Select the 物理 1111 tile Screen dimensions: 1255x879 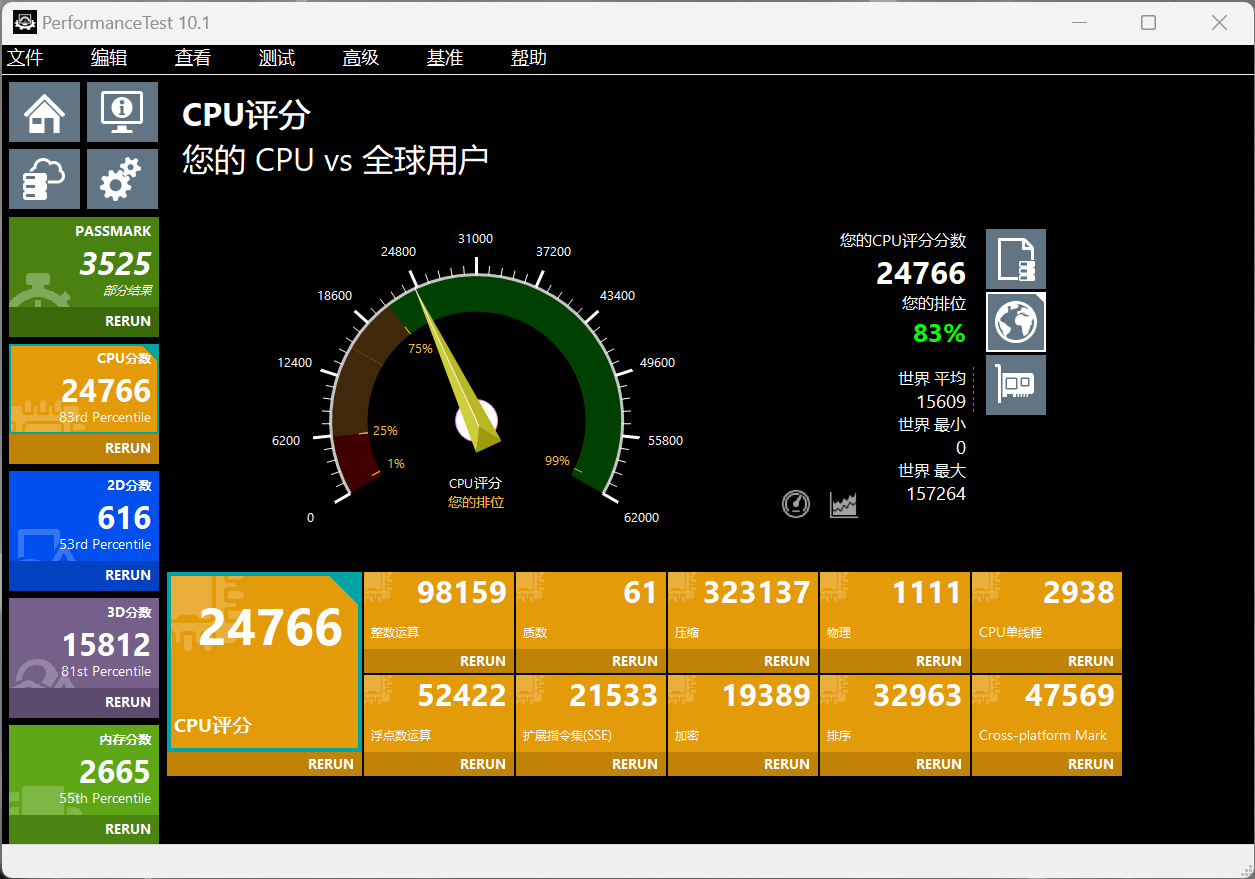tap(895, 611)
